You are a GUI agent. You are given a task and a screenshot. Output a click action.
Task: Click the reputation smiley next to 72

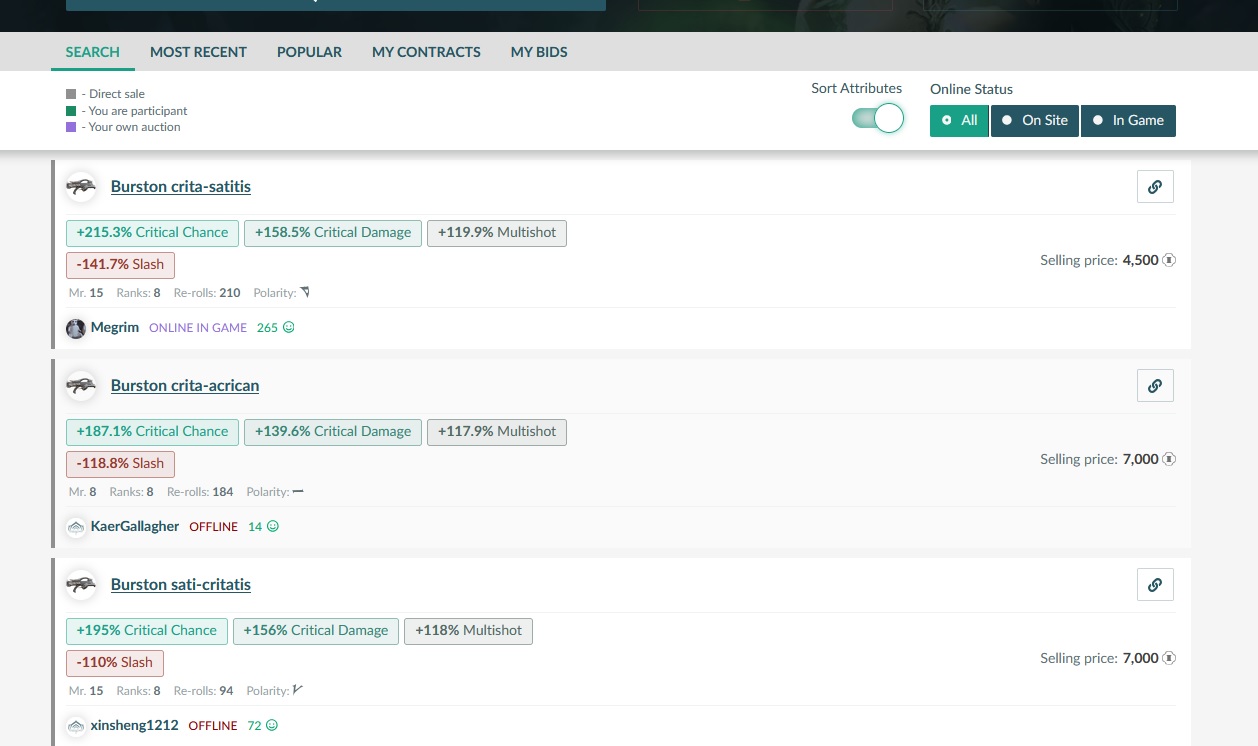point(271,725)
